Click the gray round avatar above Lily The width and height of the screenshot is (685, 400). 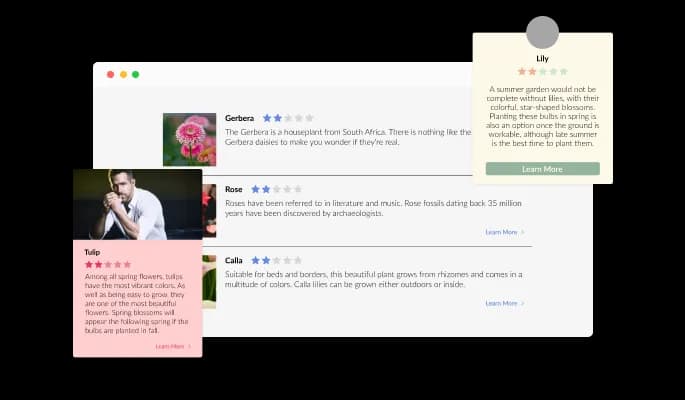(x=542, y=32)
